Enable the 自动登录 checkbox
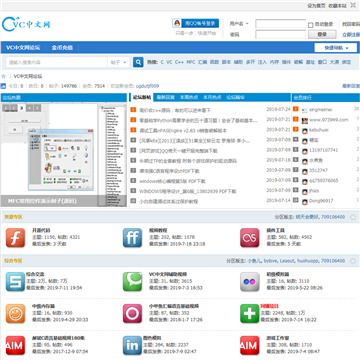The image size is (360, 360). [310, 25]
